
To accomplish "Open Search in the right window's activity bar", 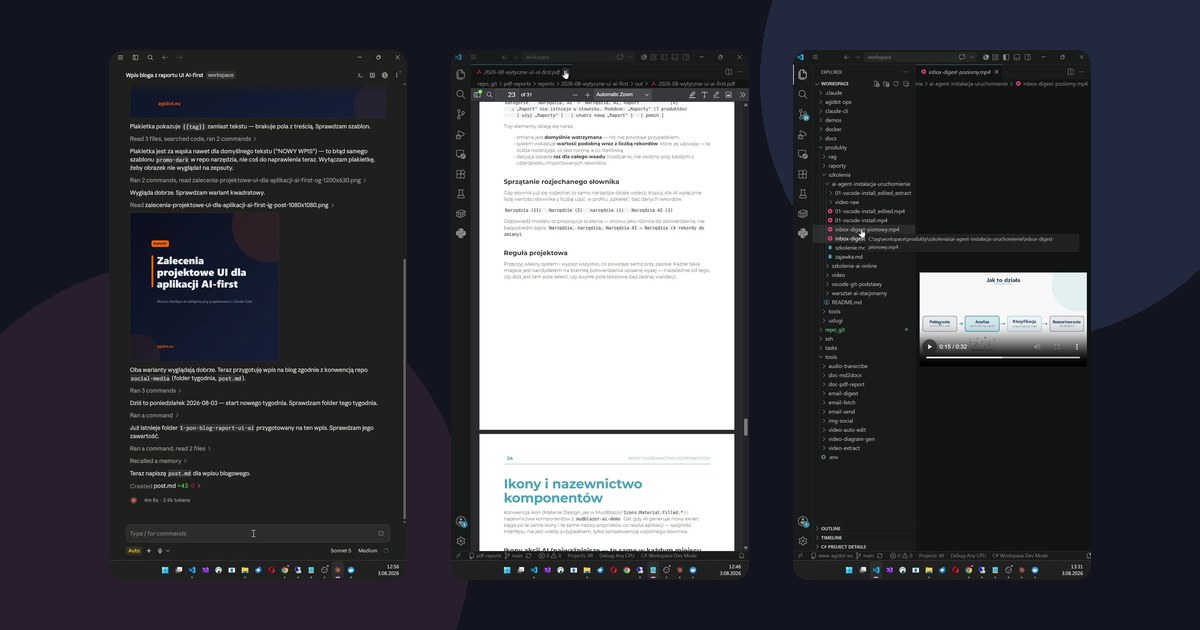I will [x=803, y=94].
